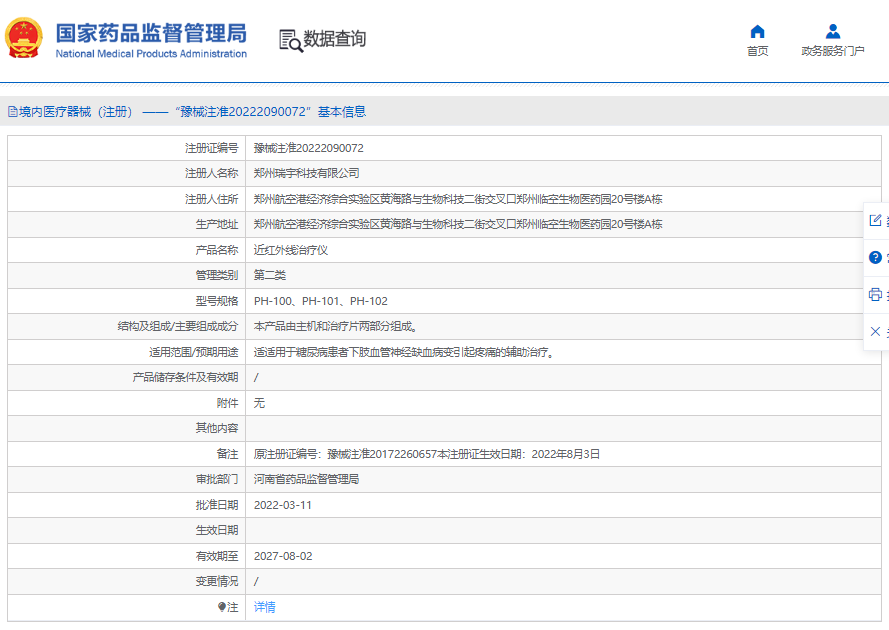Click the 备注 original registration number text
Screen dimensions: 889x630
pyautogui.click(x=426, y=454)
